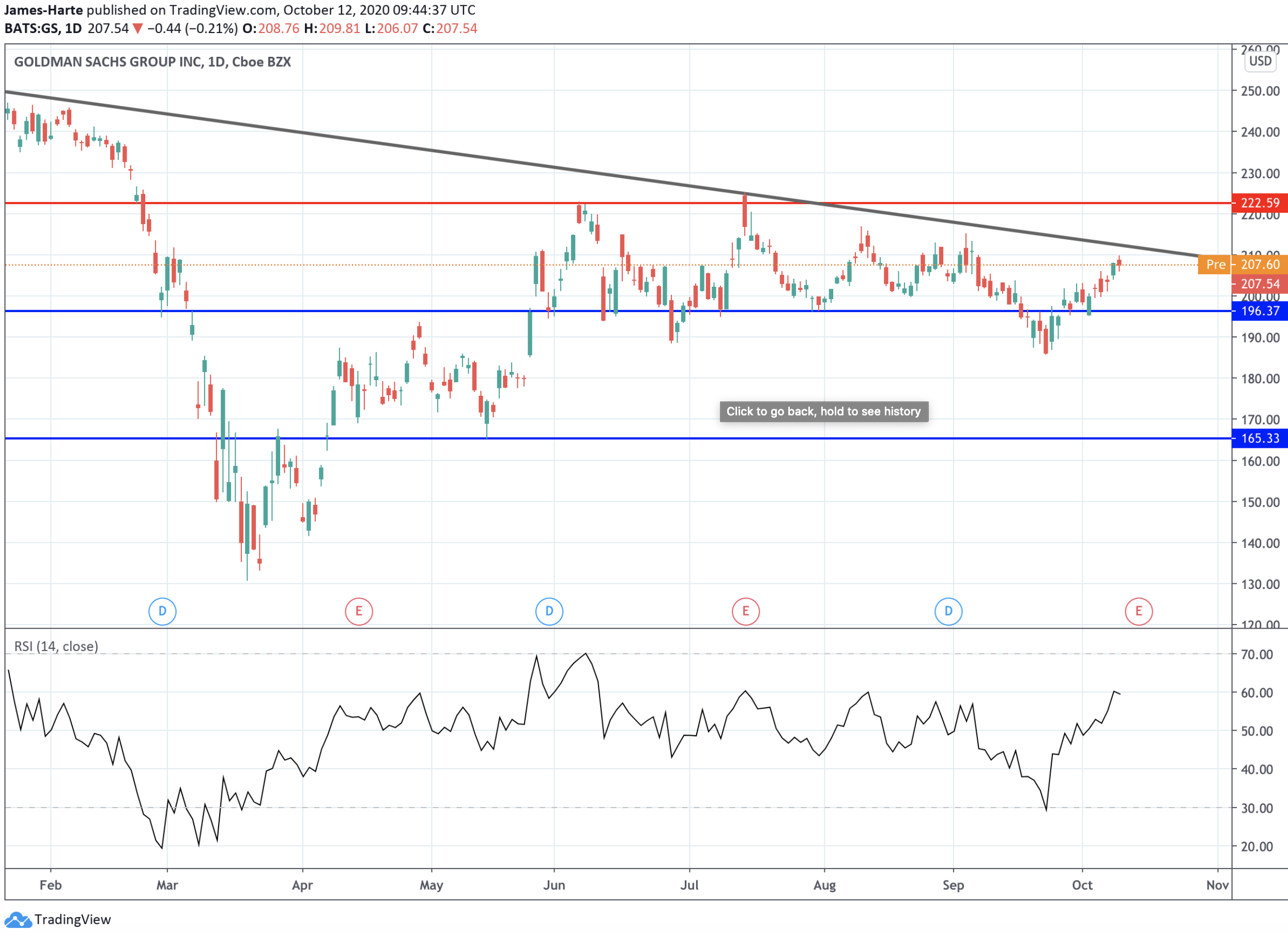This screenshot has height=932, width=1288.
Task: Click the USD currency label on price scale
Action: click(x=1260, y=61)
